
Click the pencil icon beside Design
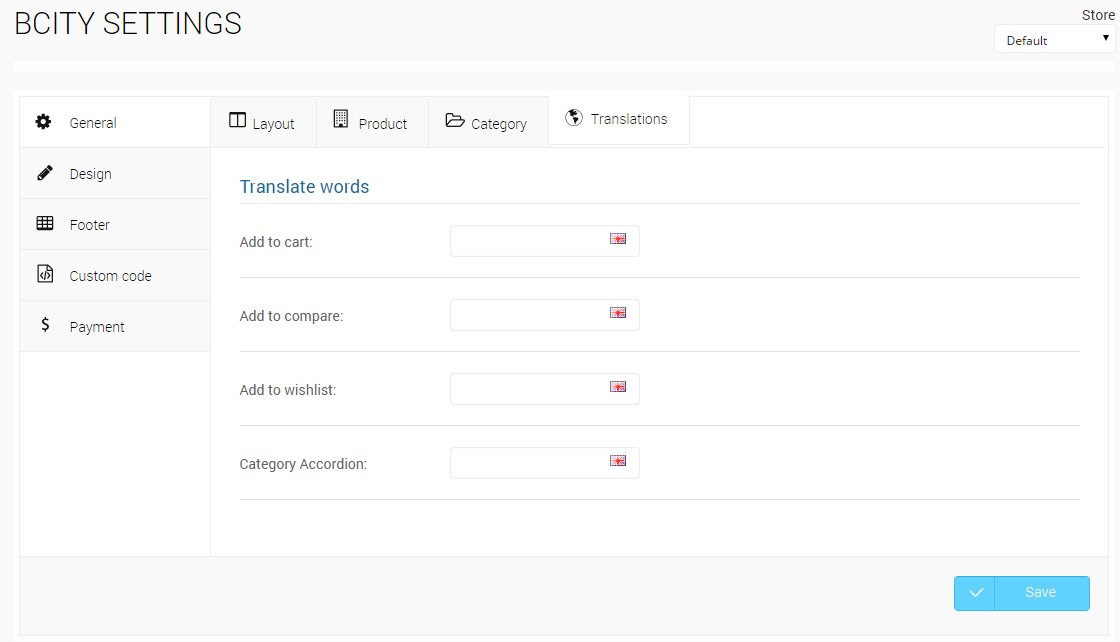(x=44, y=173)
